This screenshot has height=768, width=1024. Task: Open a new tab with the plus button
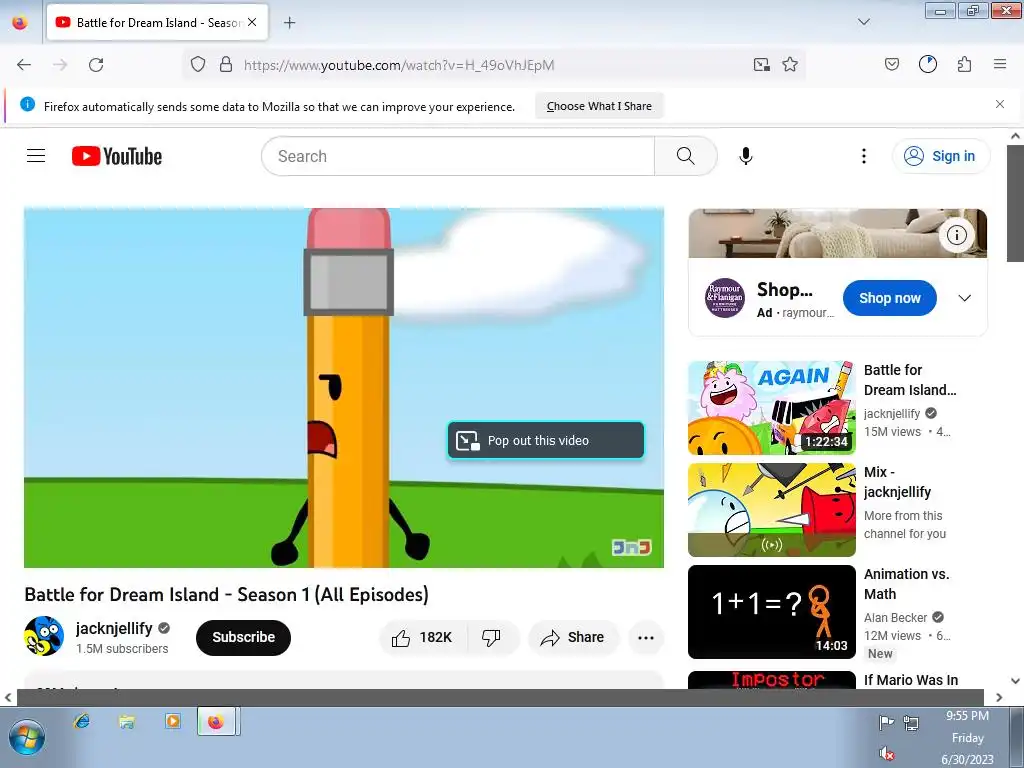click(289, 23)
